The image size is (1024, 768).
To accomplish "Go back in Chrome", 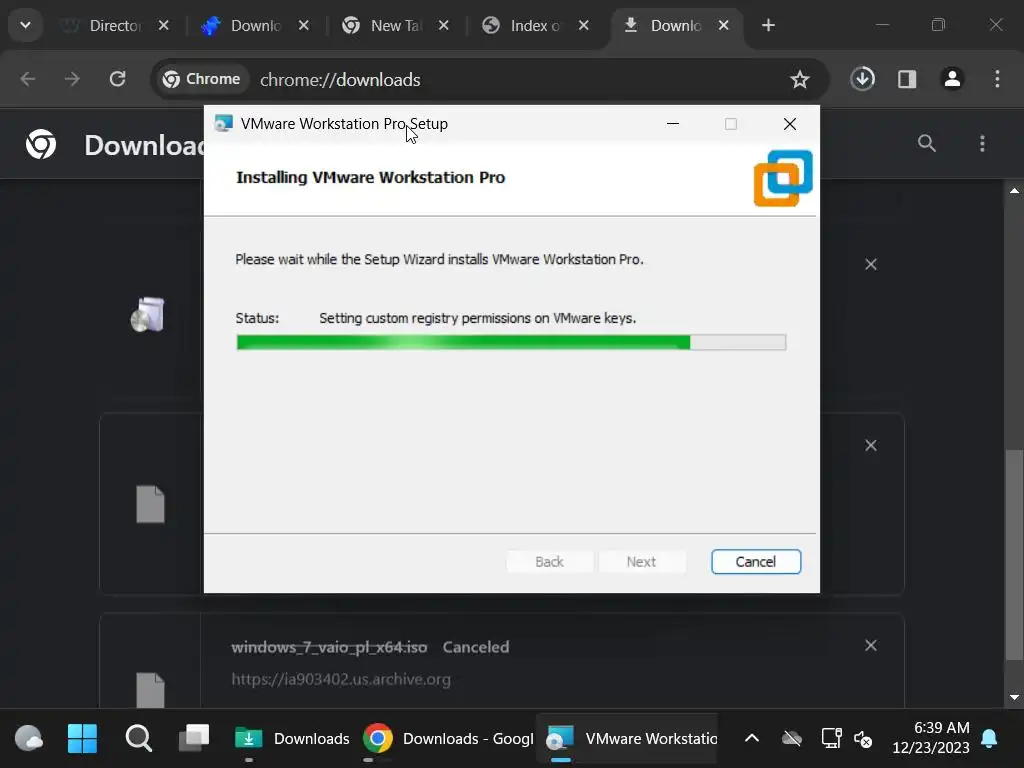I will [28, 79].
